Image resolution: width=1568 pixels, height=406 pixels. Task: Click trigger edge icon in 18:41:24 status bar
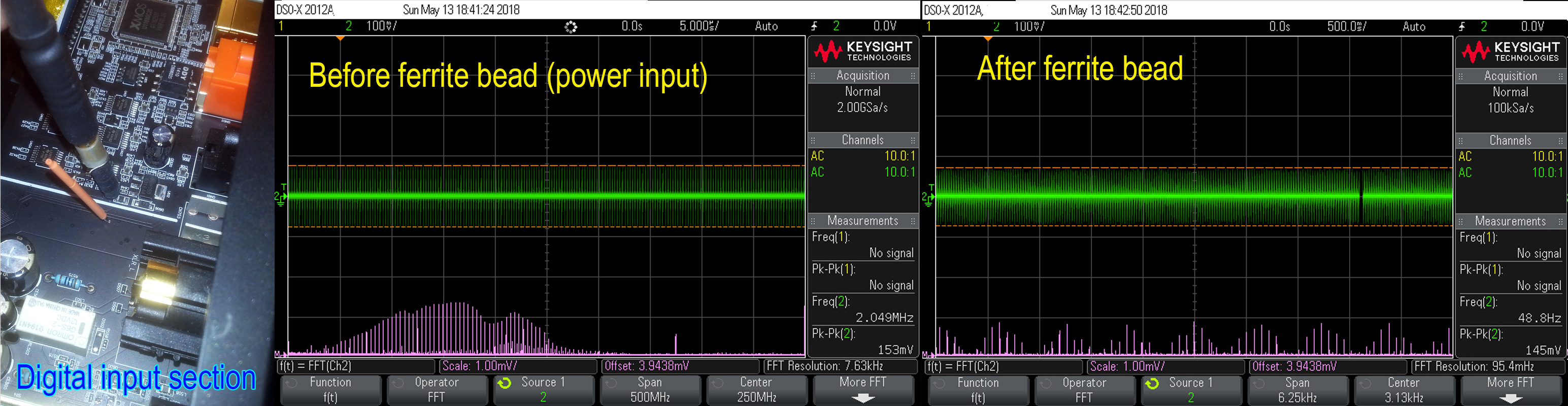pyautogui.click(x=814, y=26)
